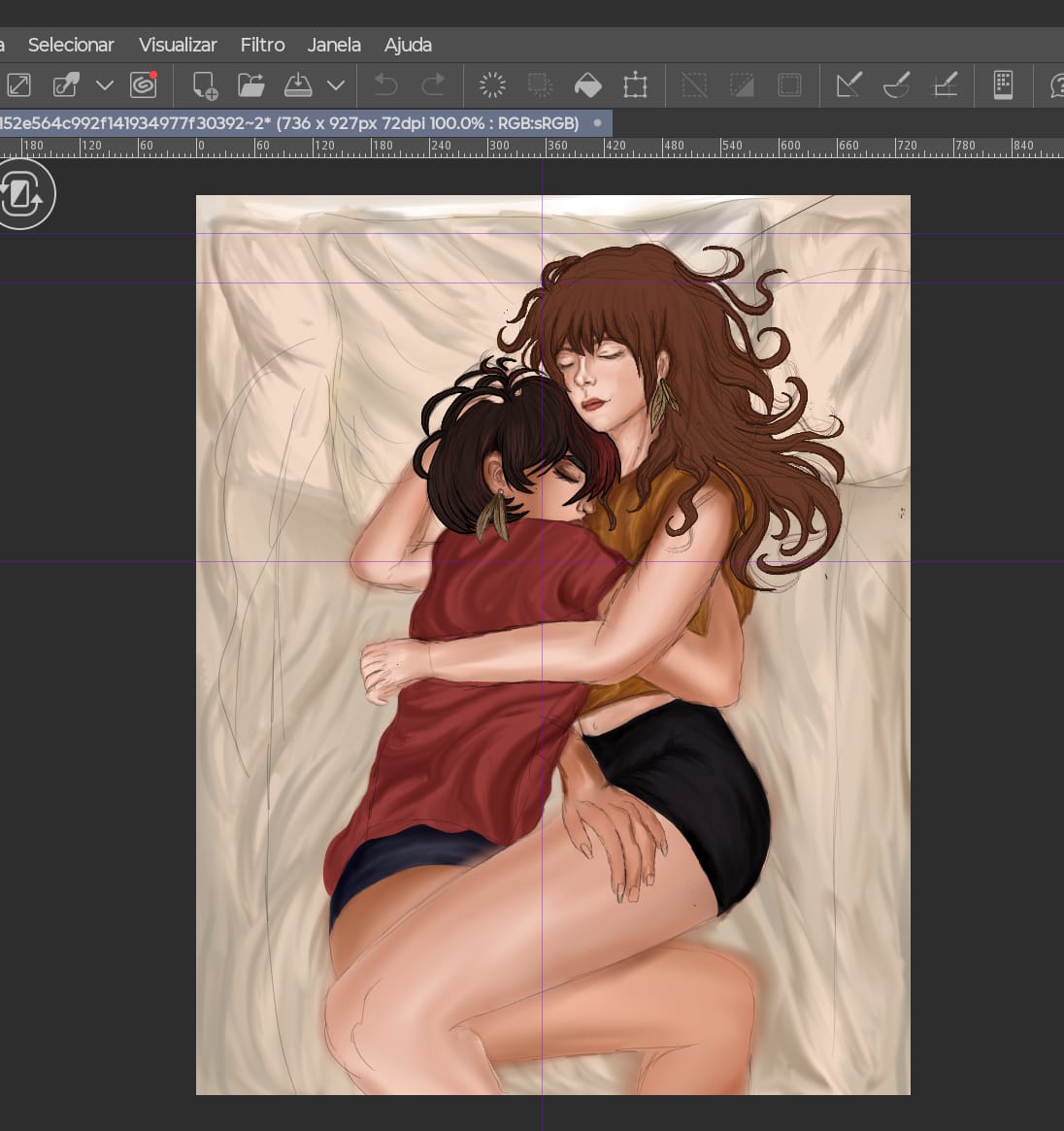Screen dimensions: 1064x1131
Task: Open the Selecionar menu
Action: [72, 45]
